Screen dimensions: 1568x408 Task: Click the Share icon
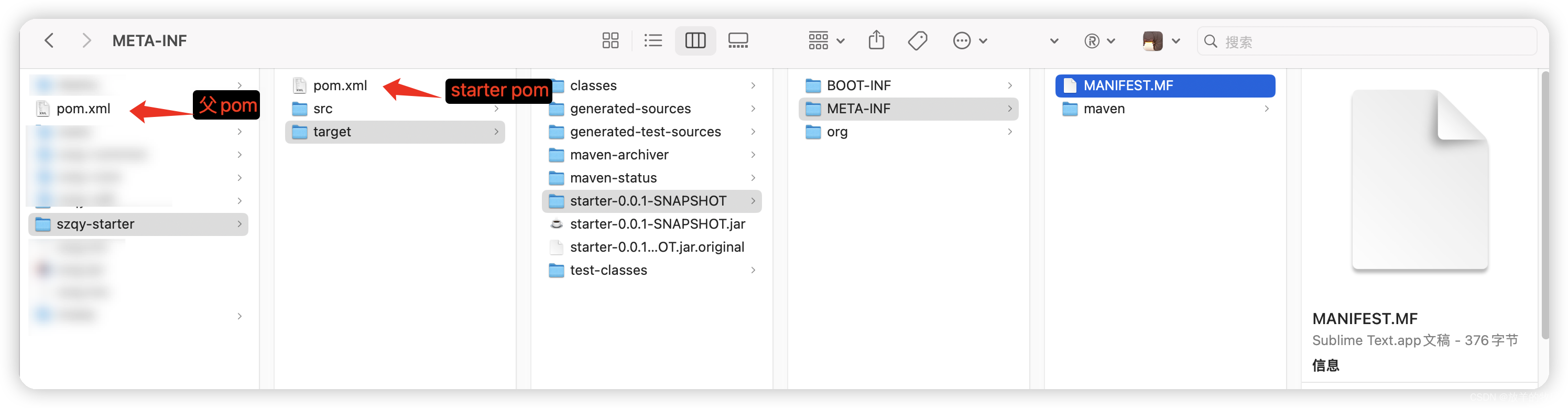click(876, 41)
